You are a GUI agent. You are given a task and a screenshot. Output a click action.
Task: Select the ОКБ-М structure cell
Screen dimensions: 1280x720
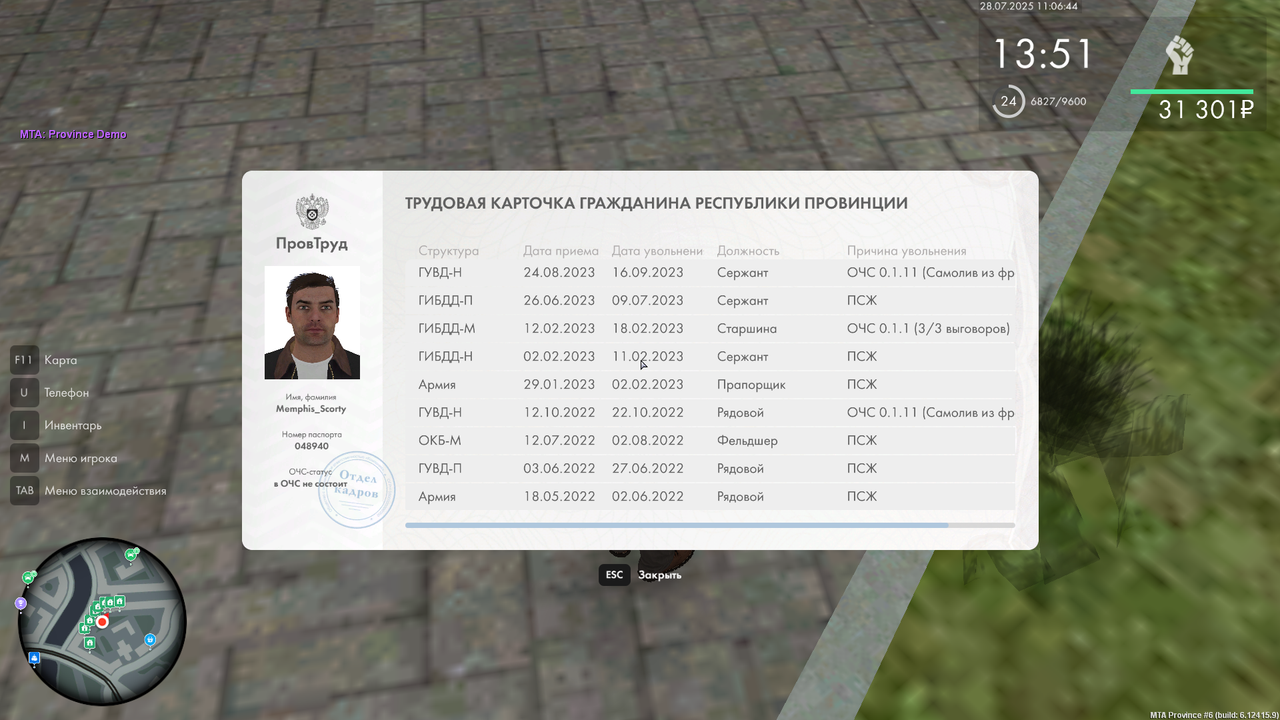click(440, 441)
